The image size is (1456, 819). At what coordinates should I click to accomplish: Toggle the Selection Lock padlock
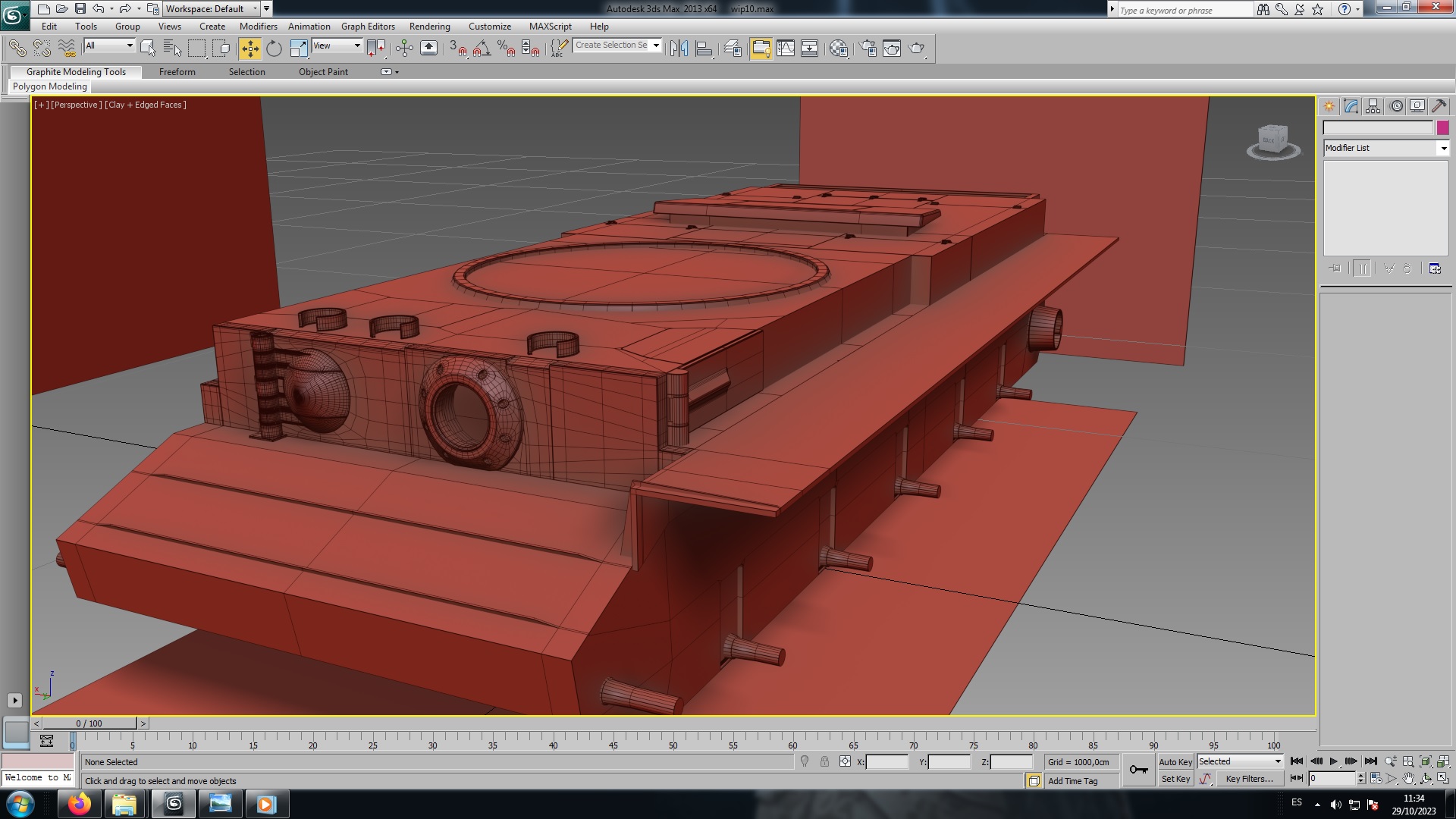[824, 762]
